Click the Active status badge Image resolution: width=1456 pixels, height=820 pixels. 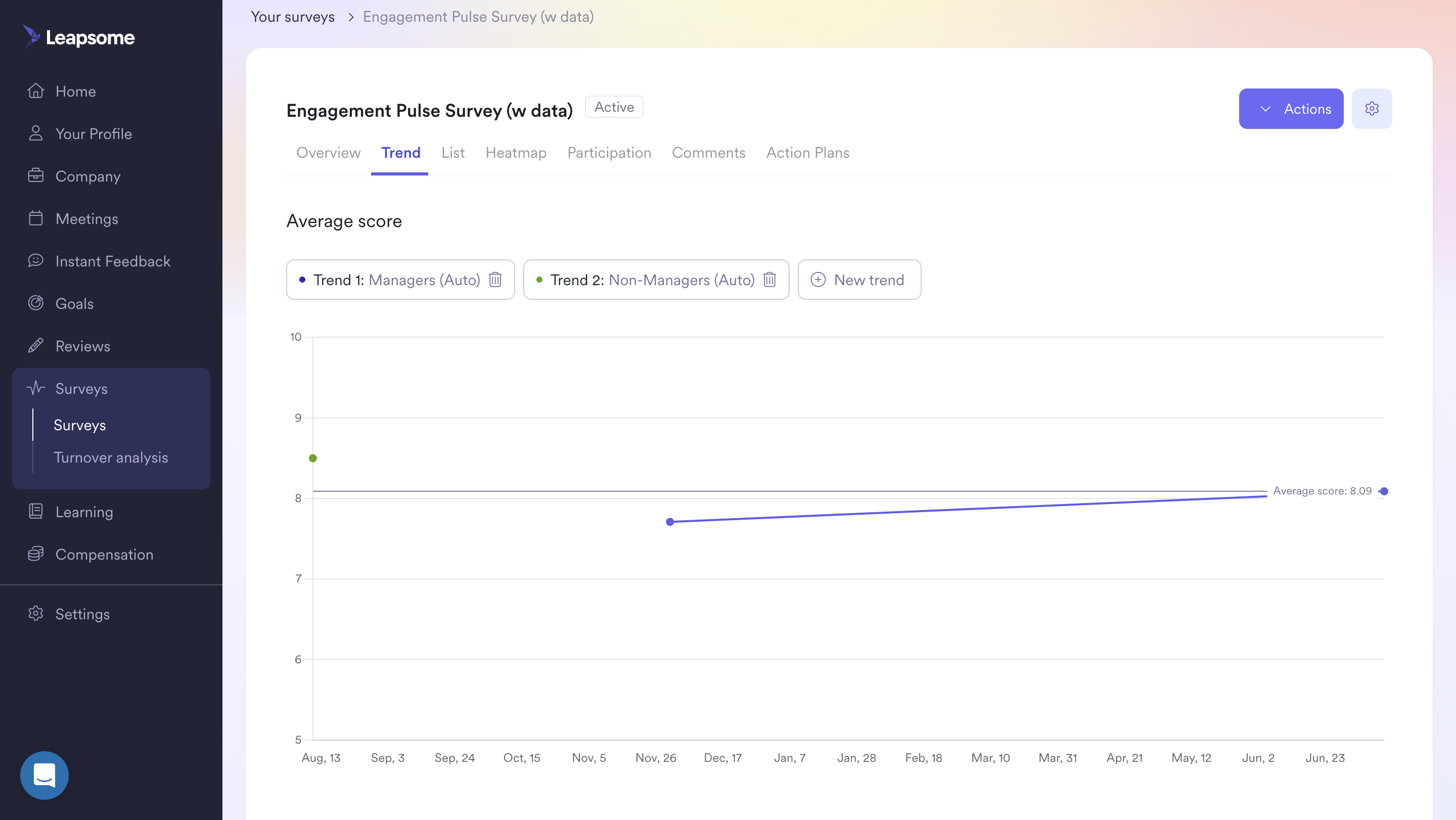click(614, 107)
